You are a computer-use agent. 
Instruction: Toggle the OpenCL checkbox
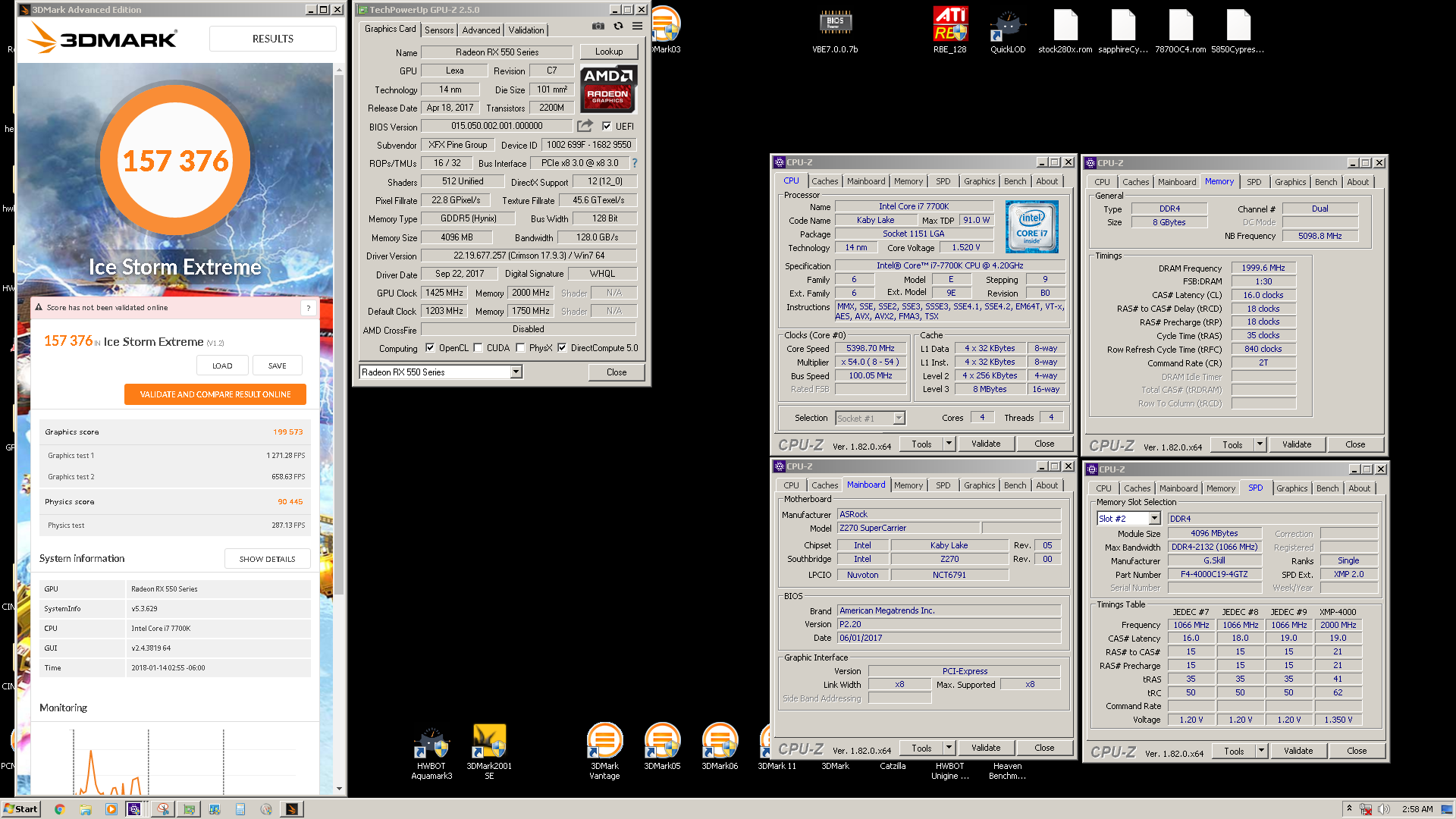click(x=430, y=348)
